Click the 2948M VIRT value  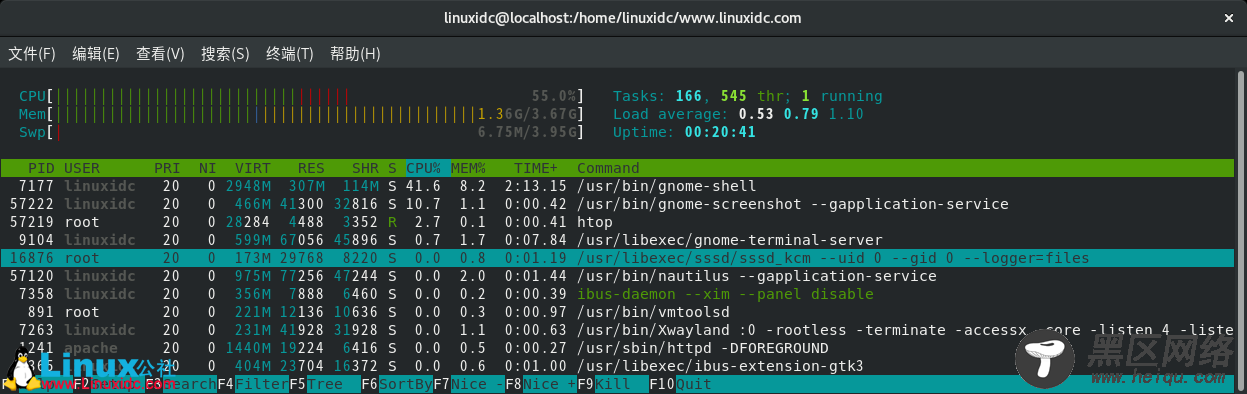pos(248,186)
